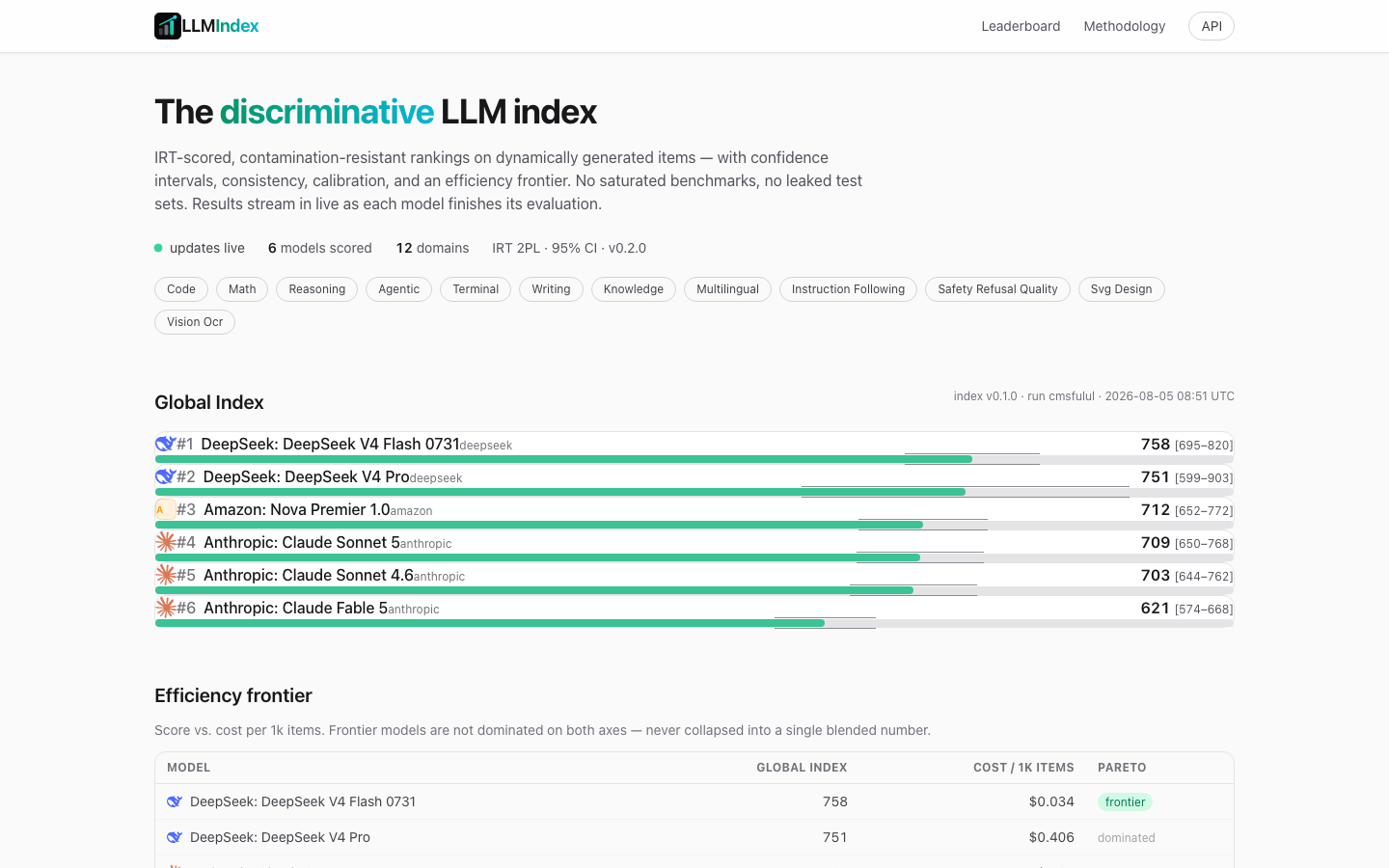Select the Math domain chip

242,289
